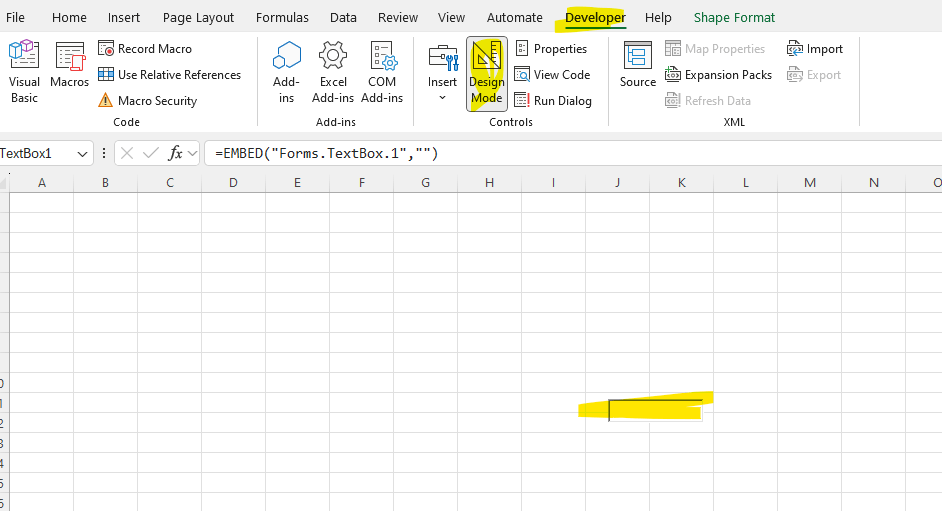942x511 pixels.
Task: Select column D header
Action: coord(233,183)
